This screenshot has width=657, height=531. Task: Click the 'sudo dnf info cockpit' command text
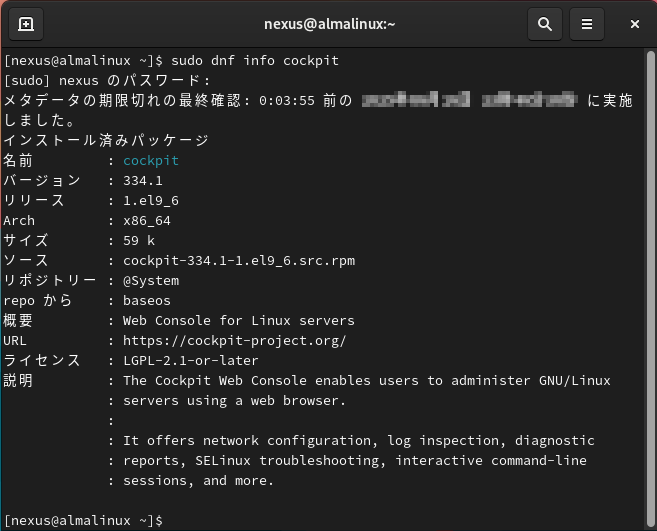(257, 61)
